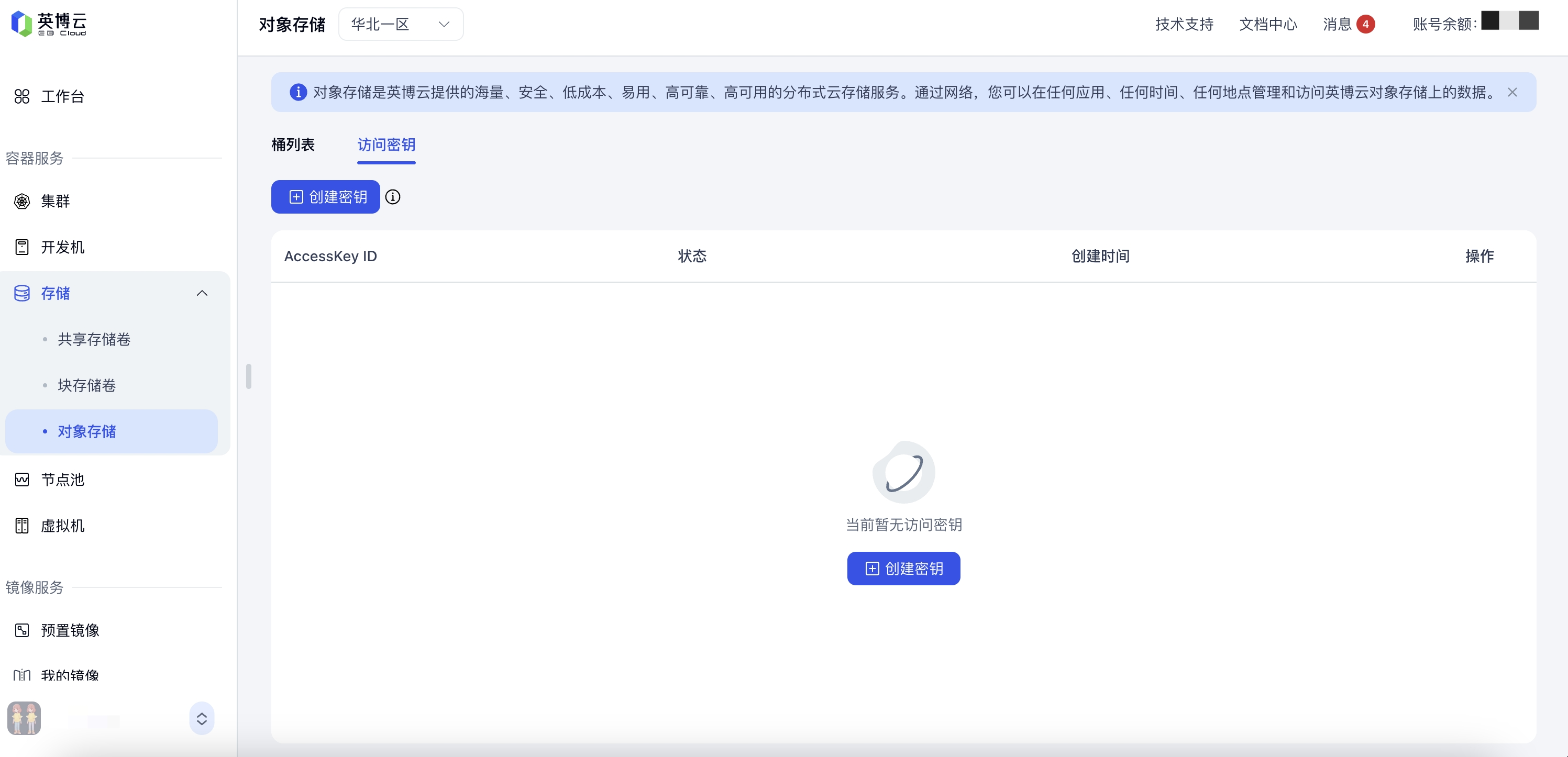Click the sidebar resize handle
This screenshot has width=1568, height=757.
pos(248,376)
